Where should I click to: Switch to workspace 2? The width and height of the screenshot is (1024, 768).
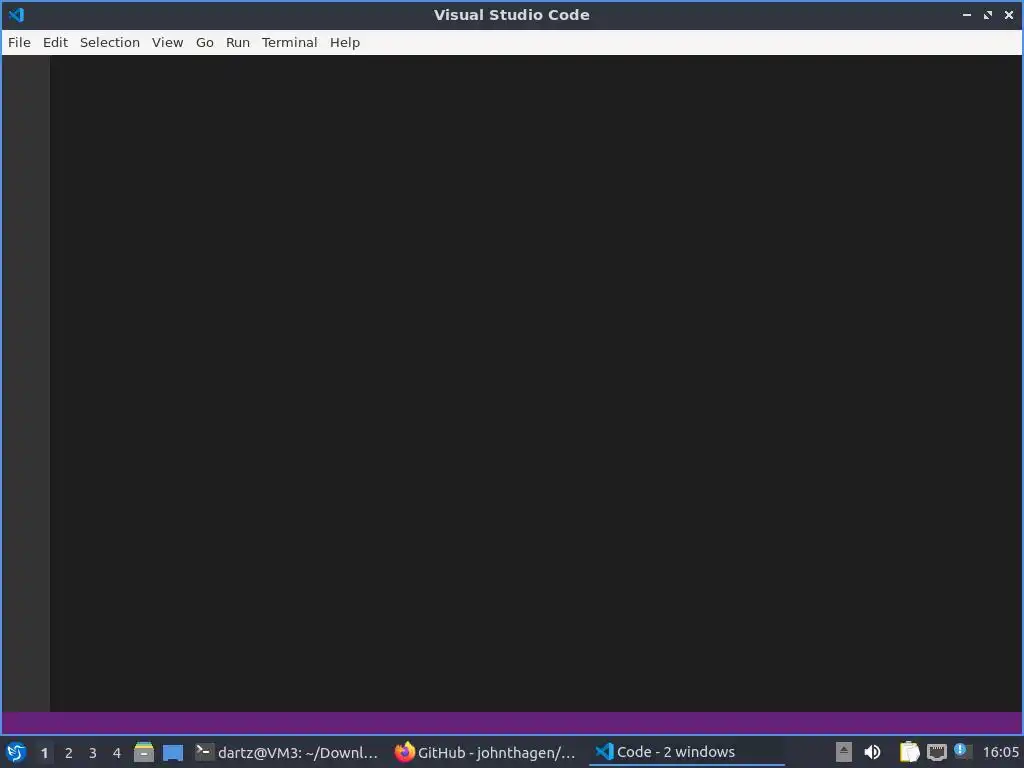(69, 753)
